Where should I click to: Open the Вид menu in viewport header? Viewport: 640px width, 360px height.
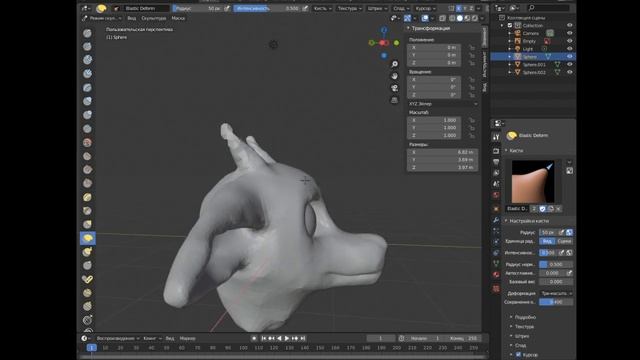(131, 18)
